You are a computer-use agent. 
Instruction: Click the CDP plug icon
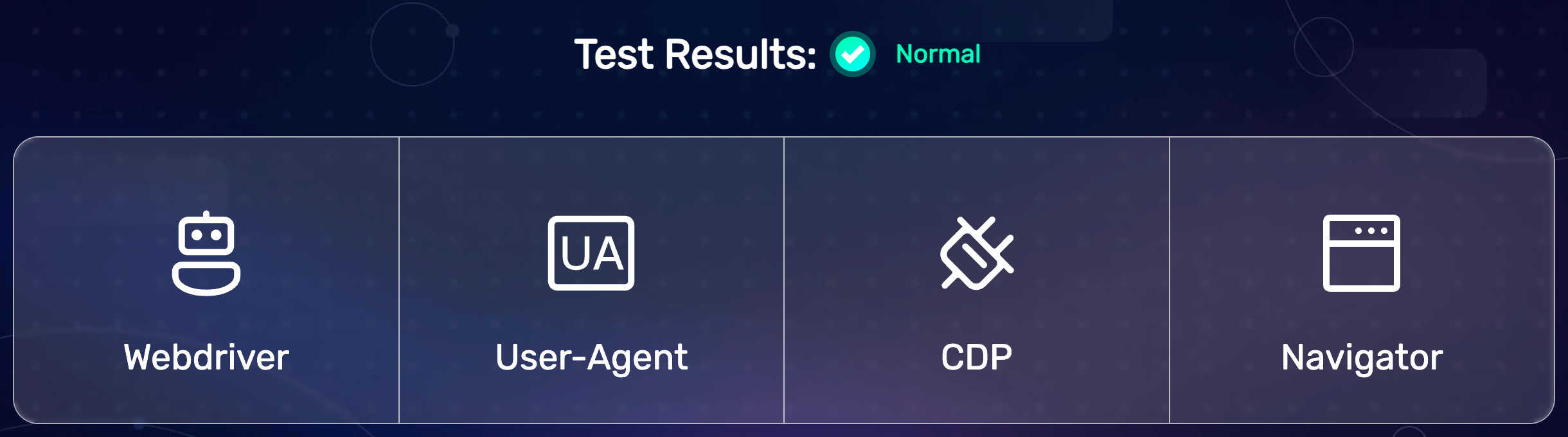coord(977,253)
